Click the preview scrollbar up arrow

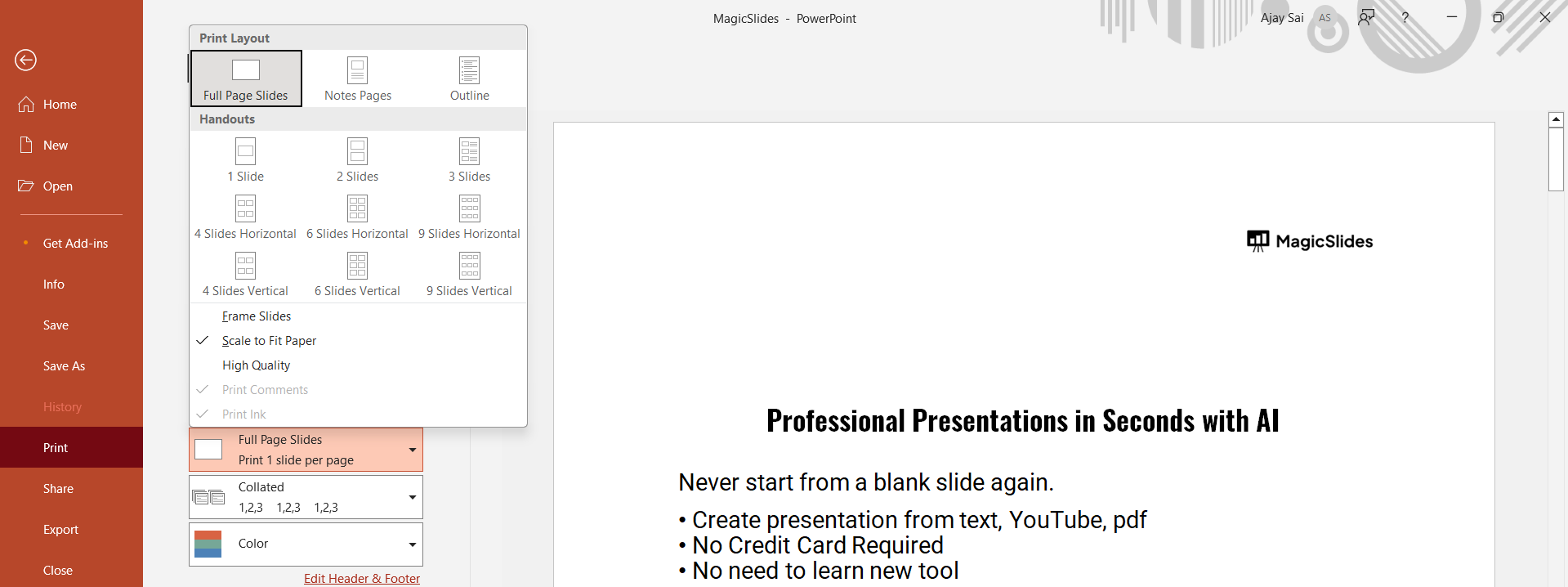[1557, 119]
